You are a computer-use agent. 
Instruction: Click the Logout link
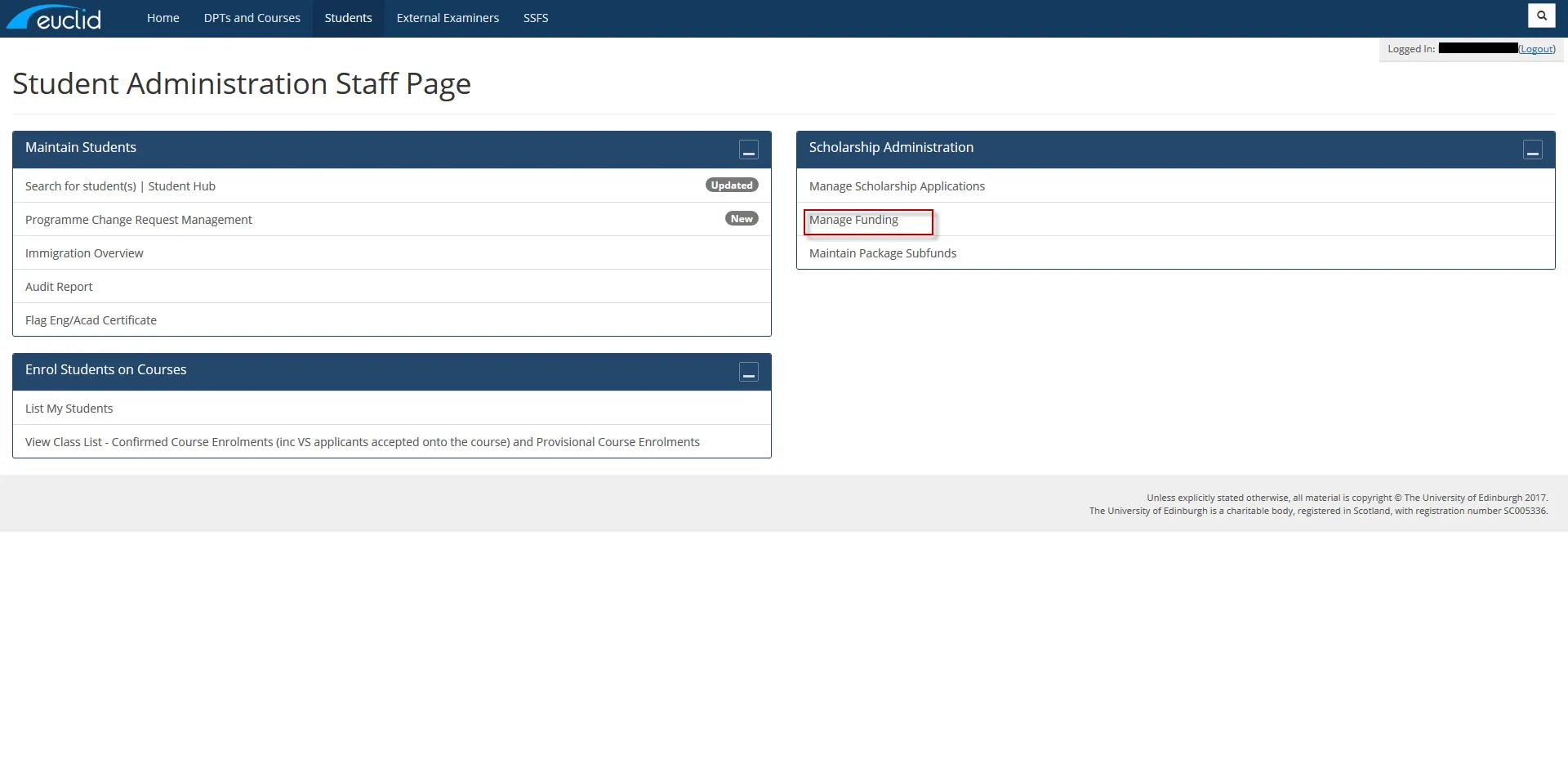[1537, 48]
